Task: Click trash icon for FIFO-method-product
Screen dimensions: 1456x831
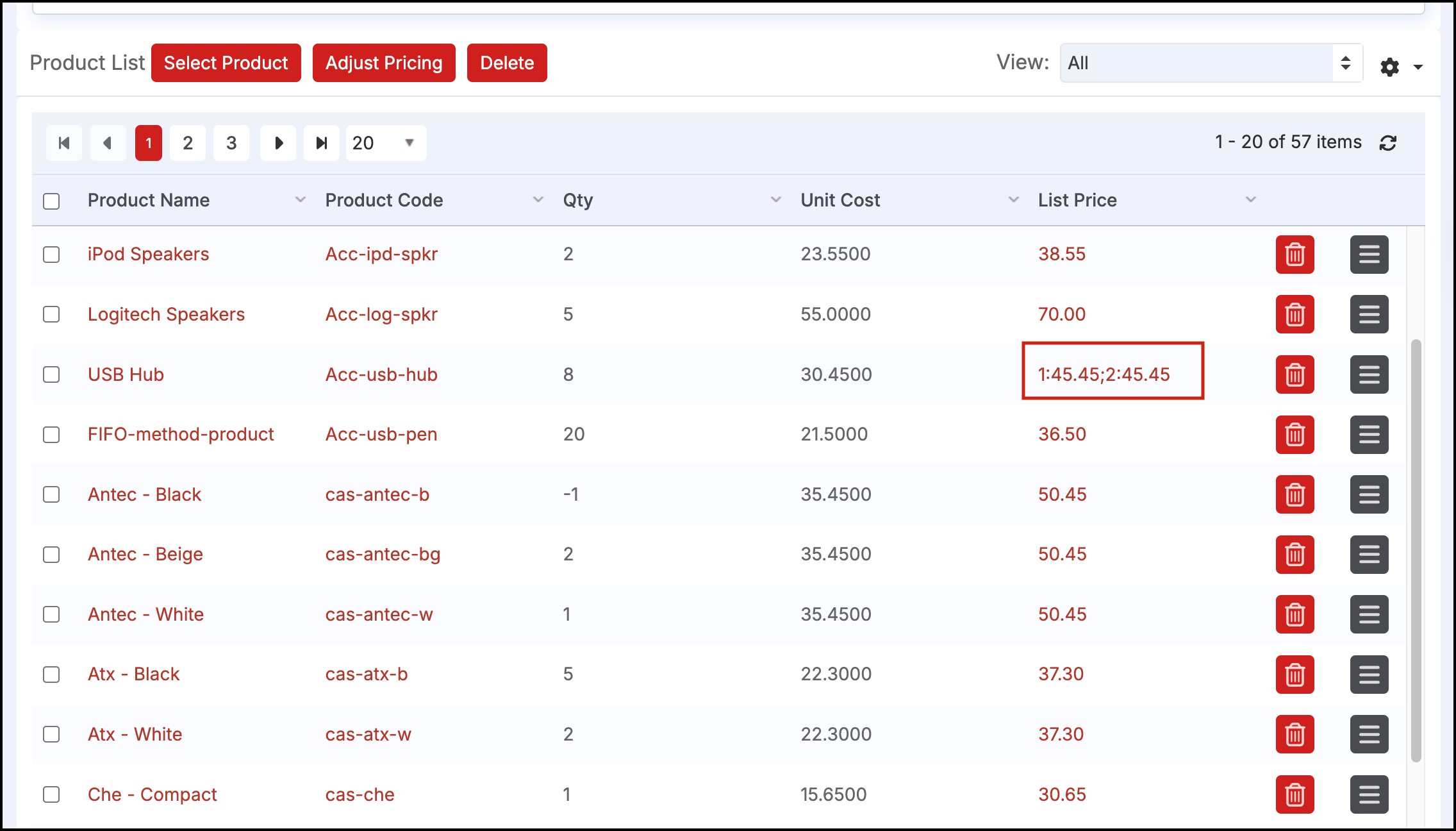Action: click(1295, 435)
